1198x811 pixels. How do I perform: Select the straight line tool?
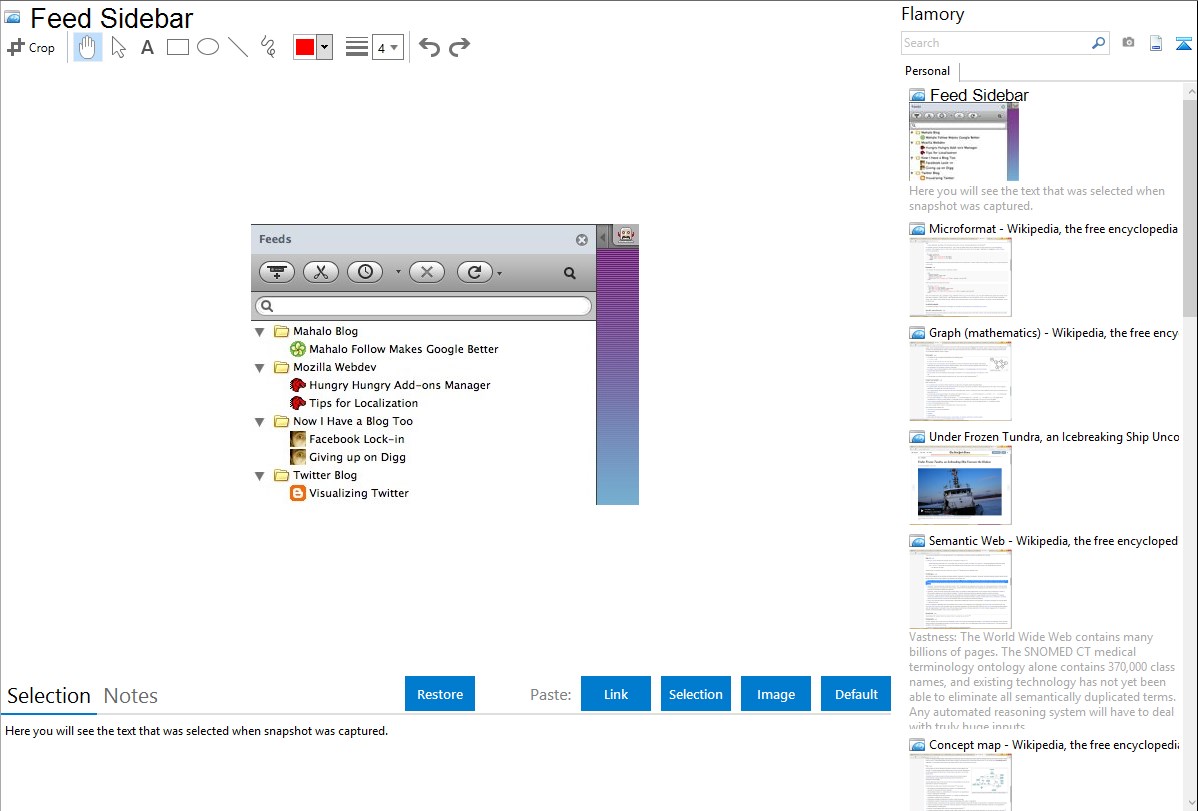pos(238,47)
